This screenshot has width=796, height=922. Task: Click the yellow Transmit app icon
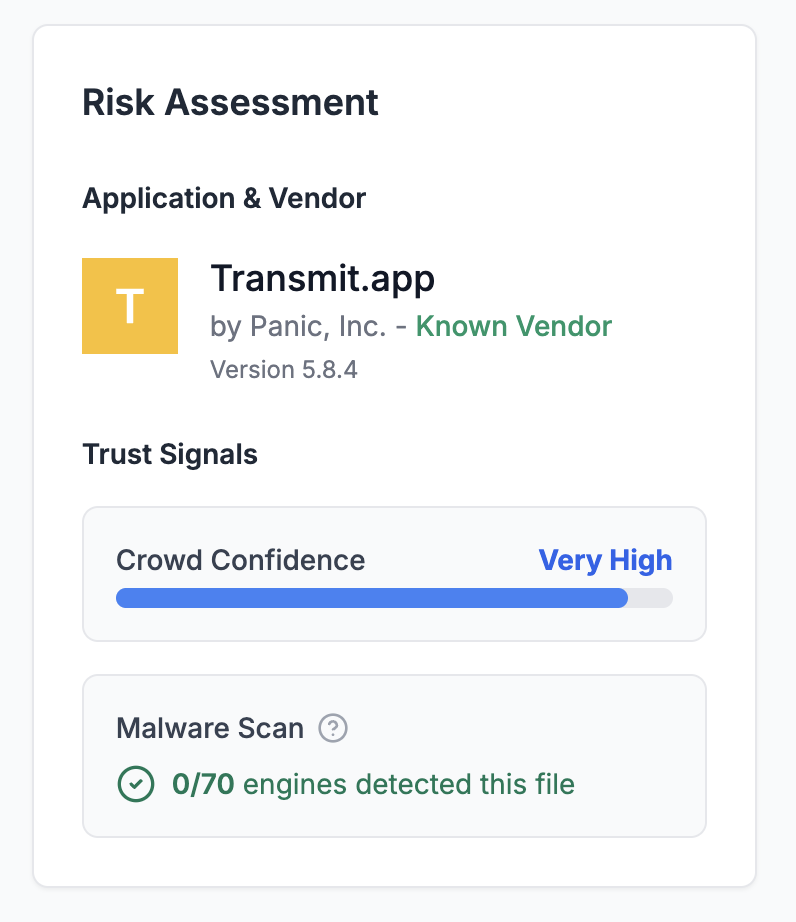[130, 306]
